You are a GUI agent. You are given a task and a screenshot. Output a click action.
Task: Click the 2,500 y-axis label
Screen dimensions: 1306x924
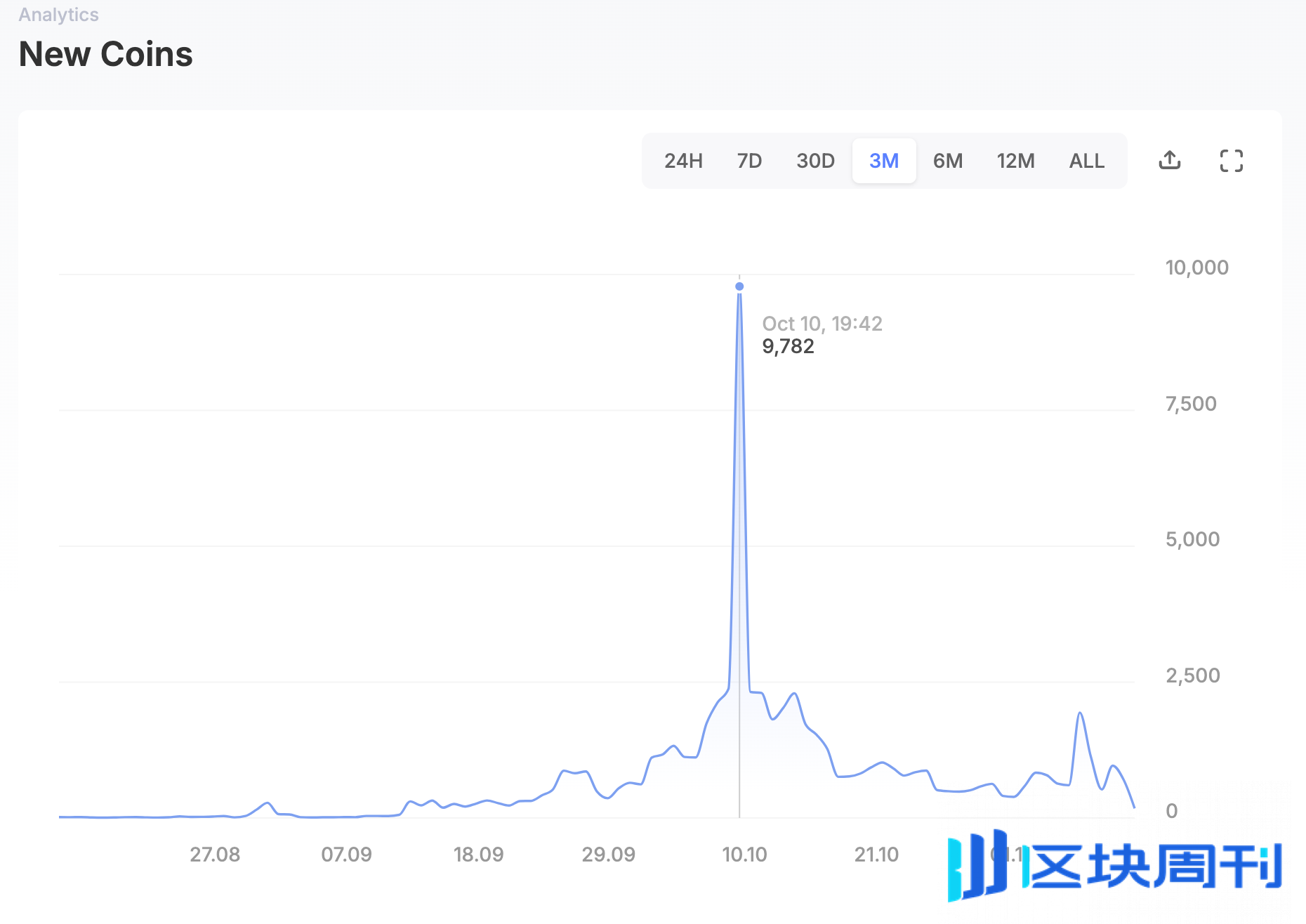1192,675
